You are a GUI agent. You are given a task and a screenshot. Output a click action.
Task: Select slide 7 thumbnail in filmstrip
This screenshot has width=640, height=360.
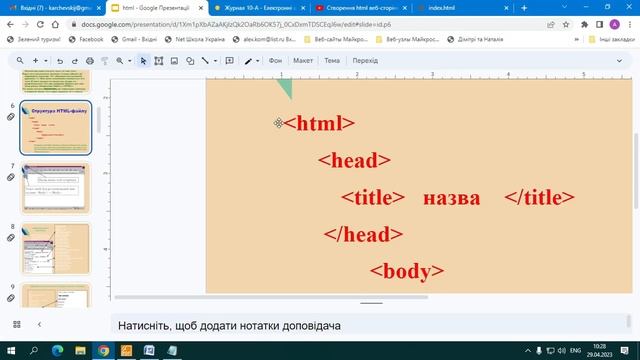[x=56, y=188]
